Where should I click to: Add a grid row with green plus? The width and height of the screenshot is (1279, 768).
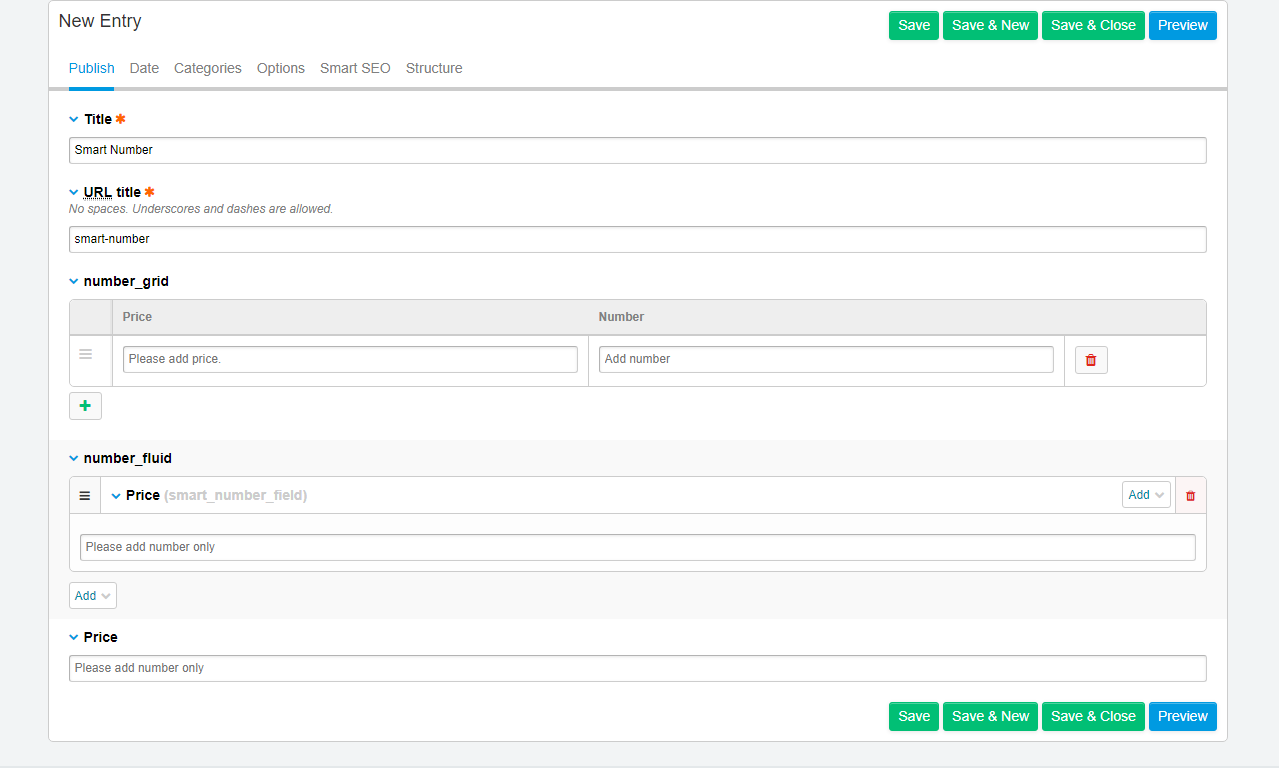(85, 406)
